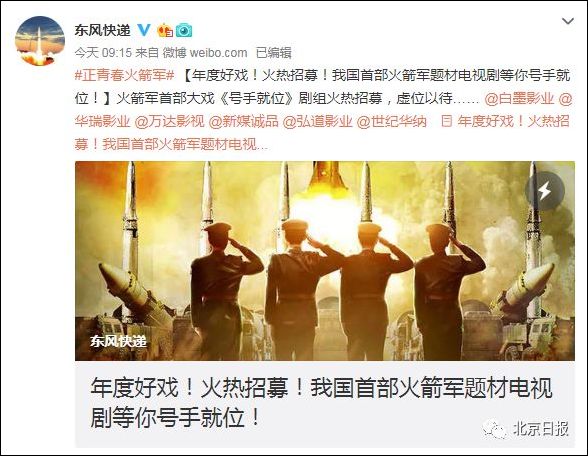The width and height of the screenshot is (588, 456).
Task: Click the 北京日报 watermark logo
Action: 526,429
